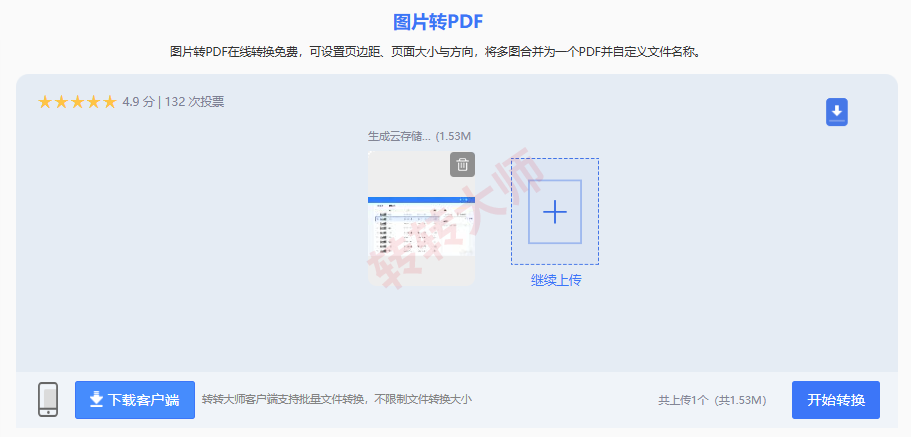Screen dimensions: 911x437
Task: Start conversion with 开始转换 button
Action: (x=835, y=400)
